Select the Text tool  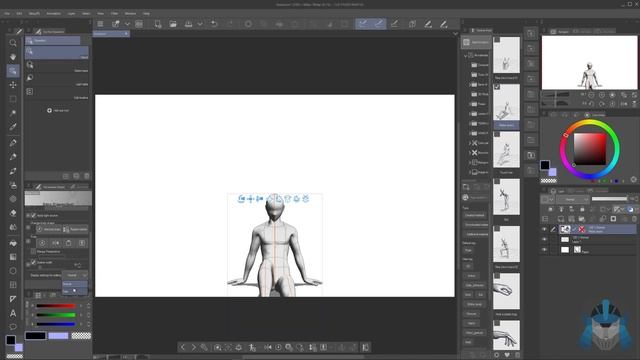(13, 313)
